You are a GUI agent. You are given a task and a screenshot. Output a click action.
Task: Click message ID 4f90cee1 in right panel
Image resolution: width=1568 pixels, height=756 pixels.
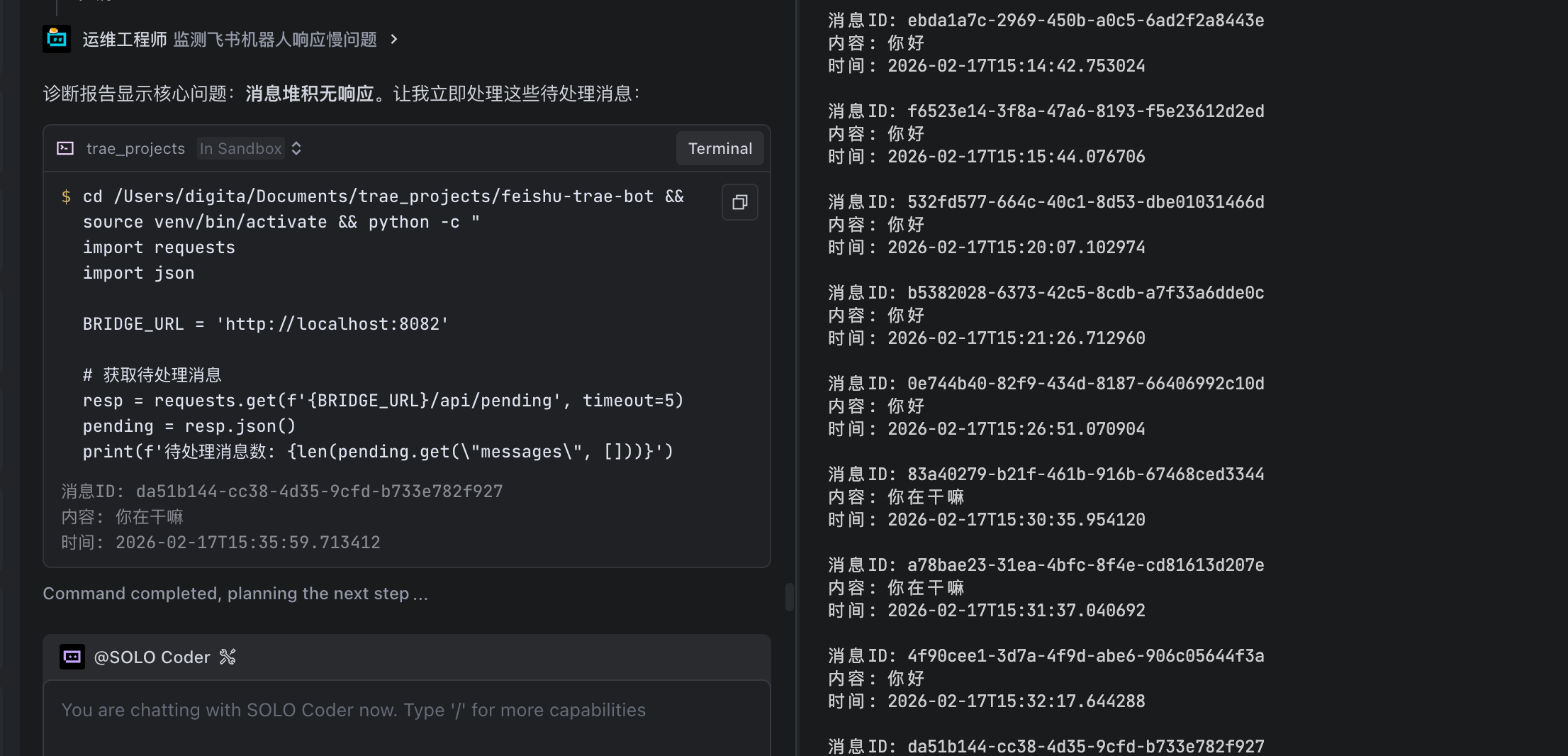(1046, 656)
